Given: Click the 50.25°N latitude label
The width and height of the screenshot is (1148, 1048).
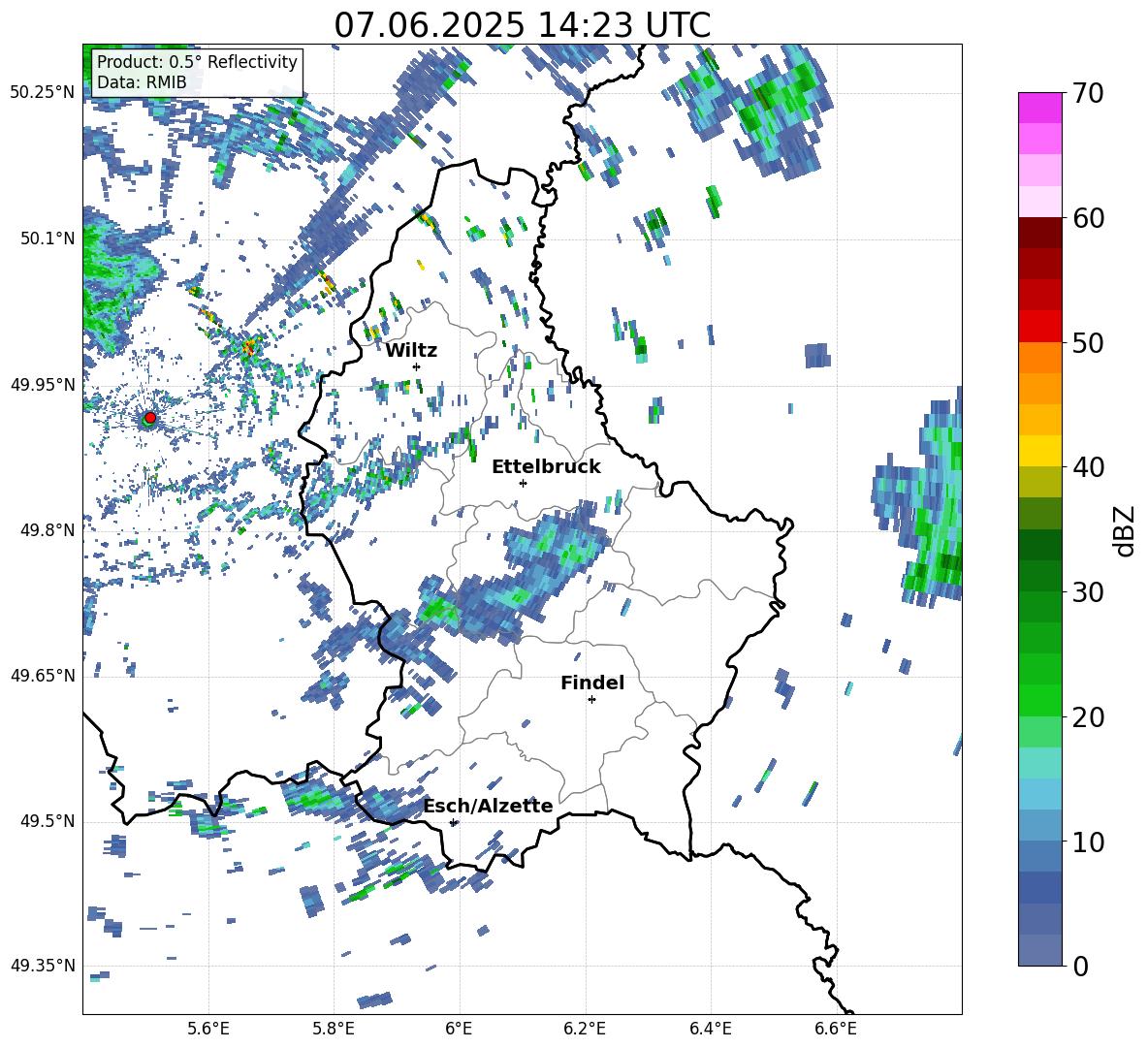Looking at the screenshot, I should 43,93.
